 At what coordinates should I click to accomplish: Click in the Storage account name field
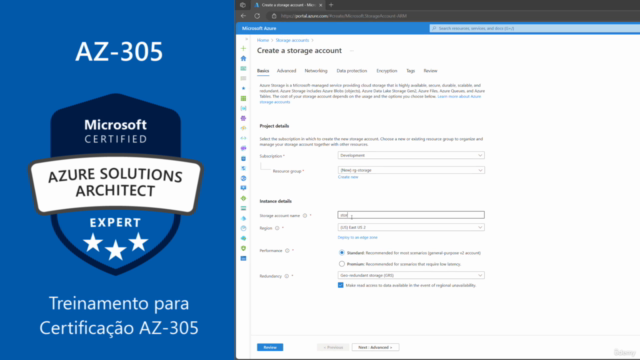click(411, 215)
